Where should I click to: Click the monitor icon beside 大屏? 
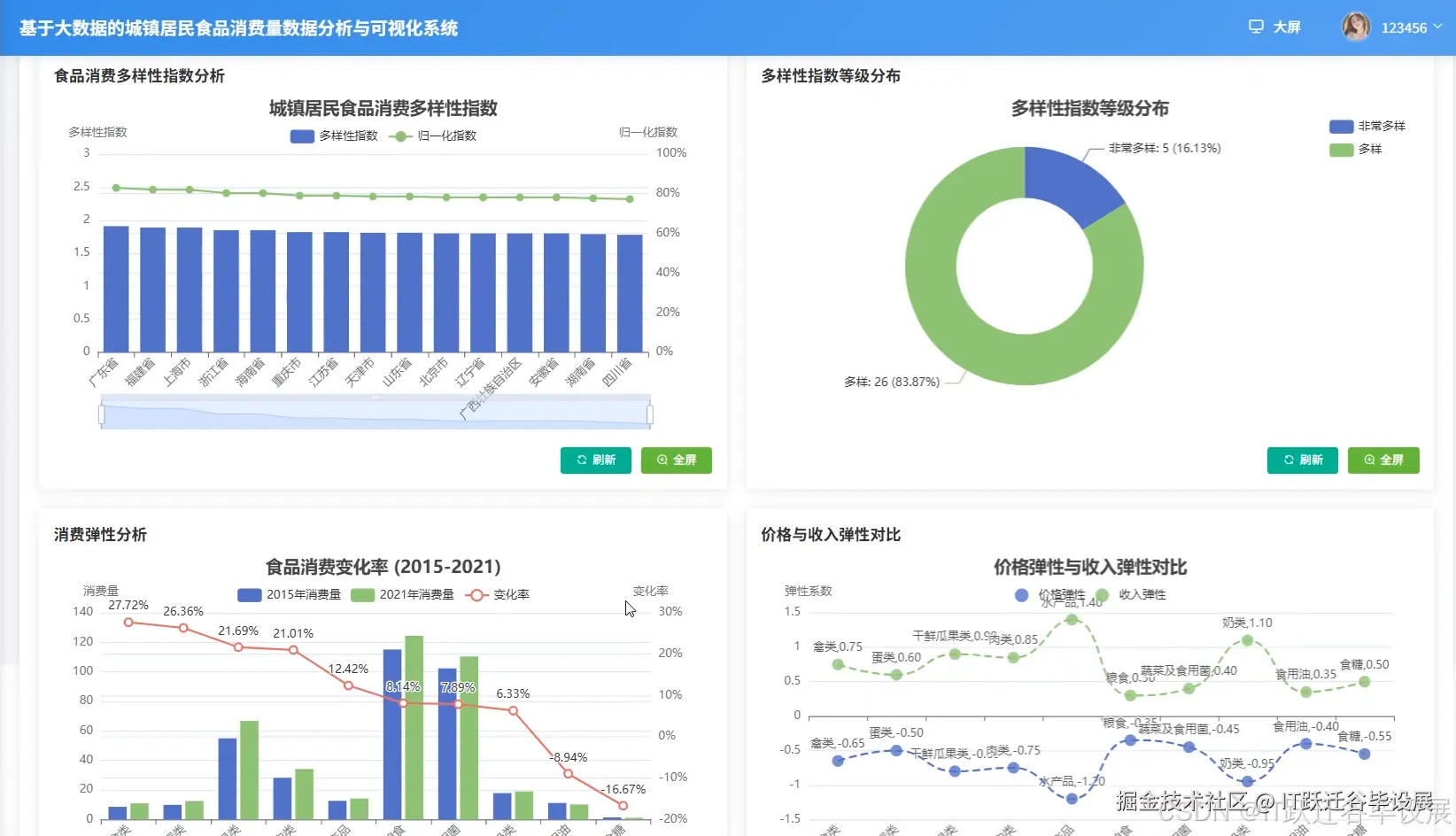pyautogui.click(x=1256, y=27)
